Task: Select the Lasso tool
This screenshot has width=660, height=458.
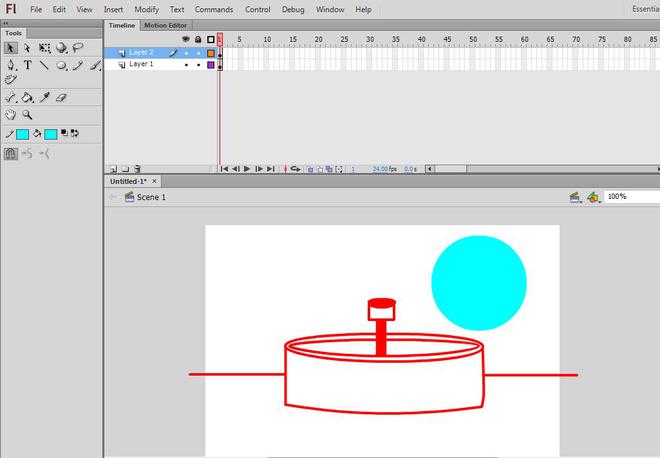Action: click(78, 47)
